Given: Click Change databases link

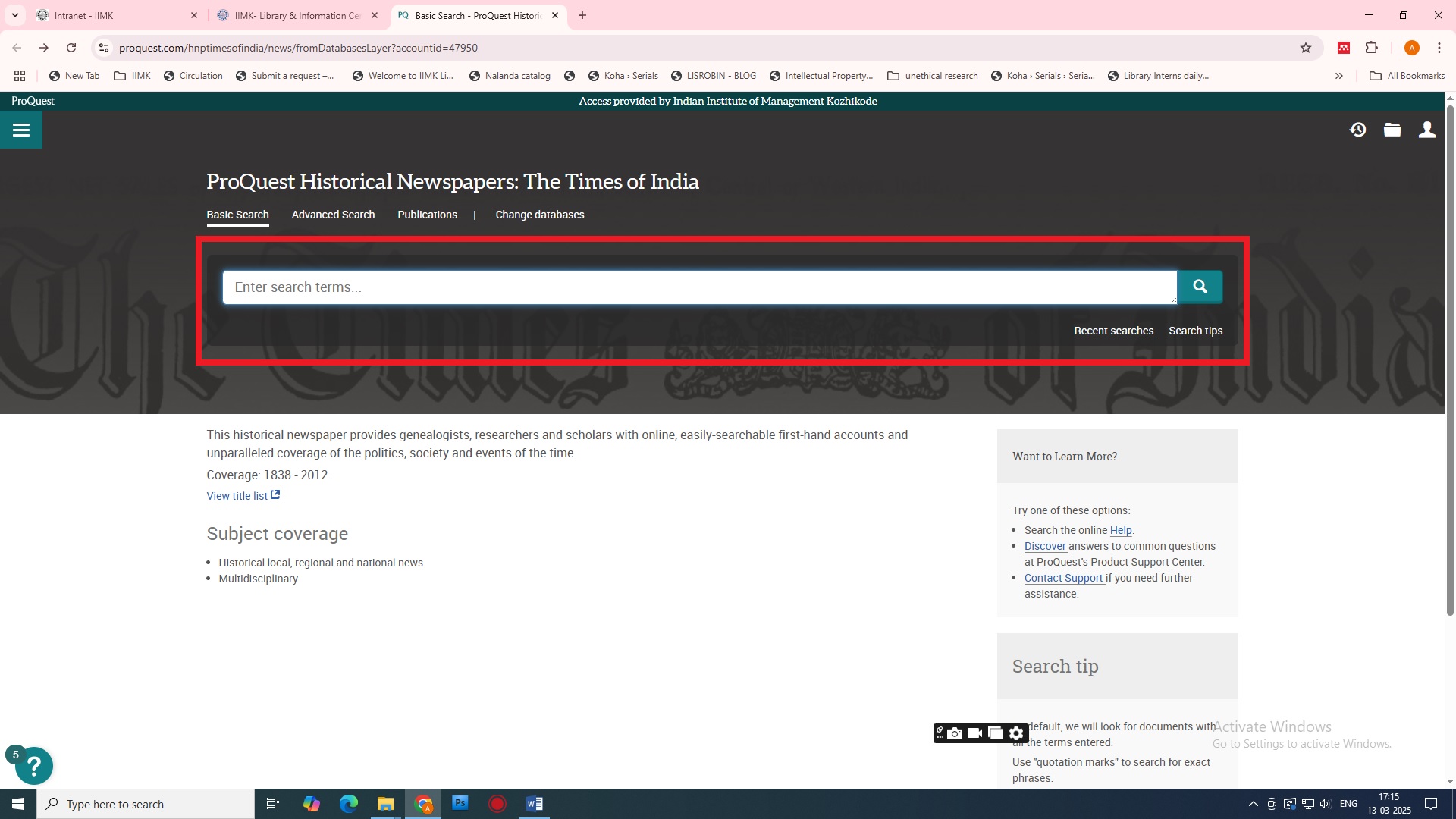Looking at the screenshot, I should pos(539,215).
